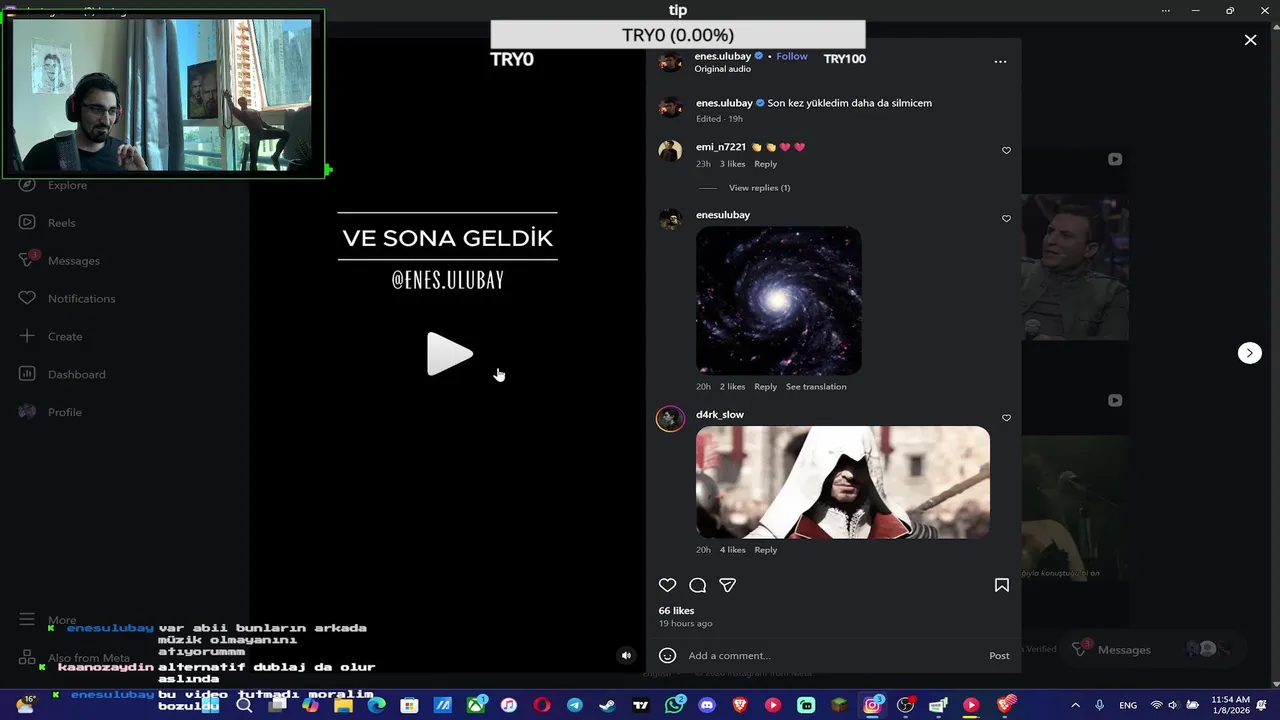Open enes.ulubay profile from header username

[x=722, y=56]
